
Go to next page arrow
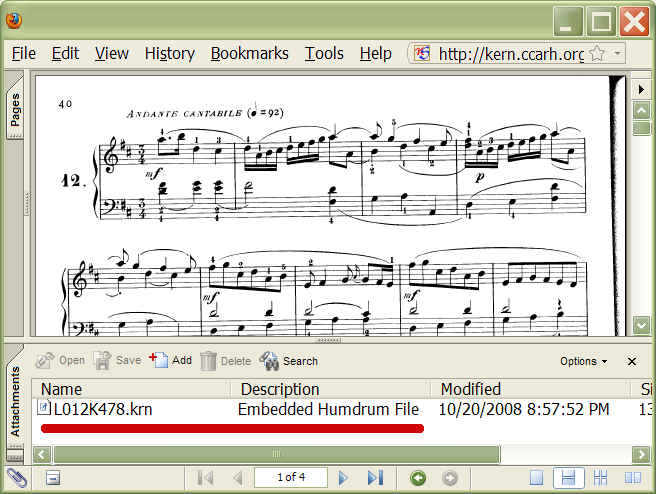pos(344,478)
